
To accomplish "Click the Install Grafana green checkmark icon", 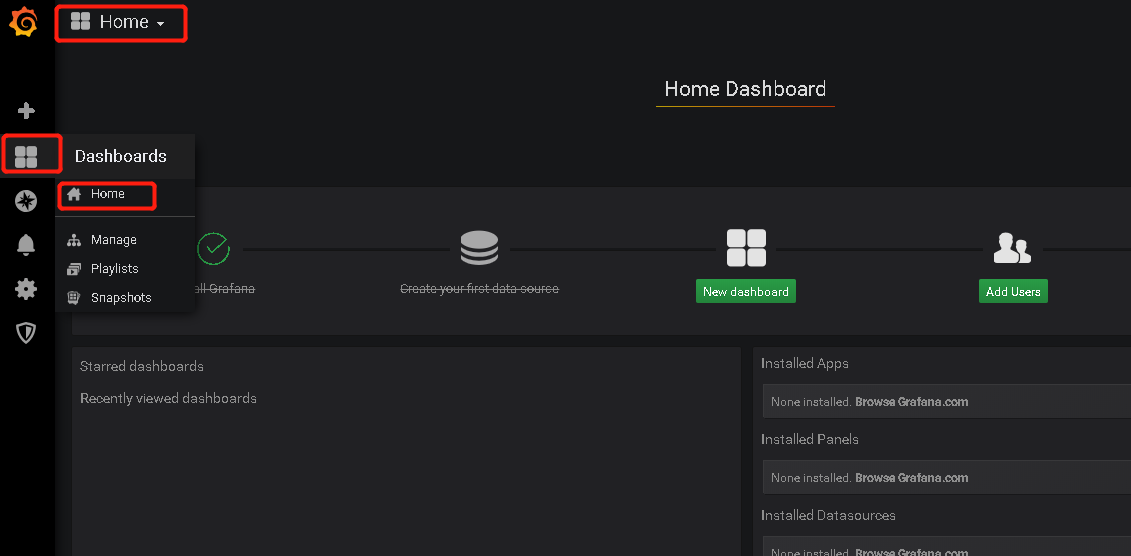I will pos(214,248).
